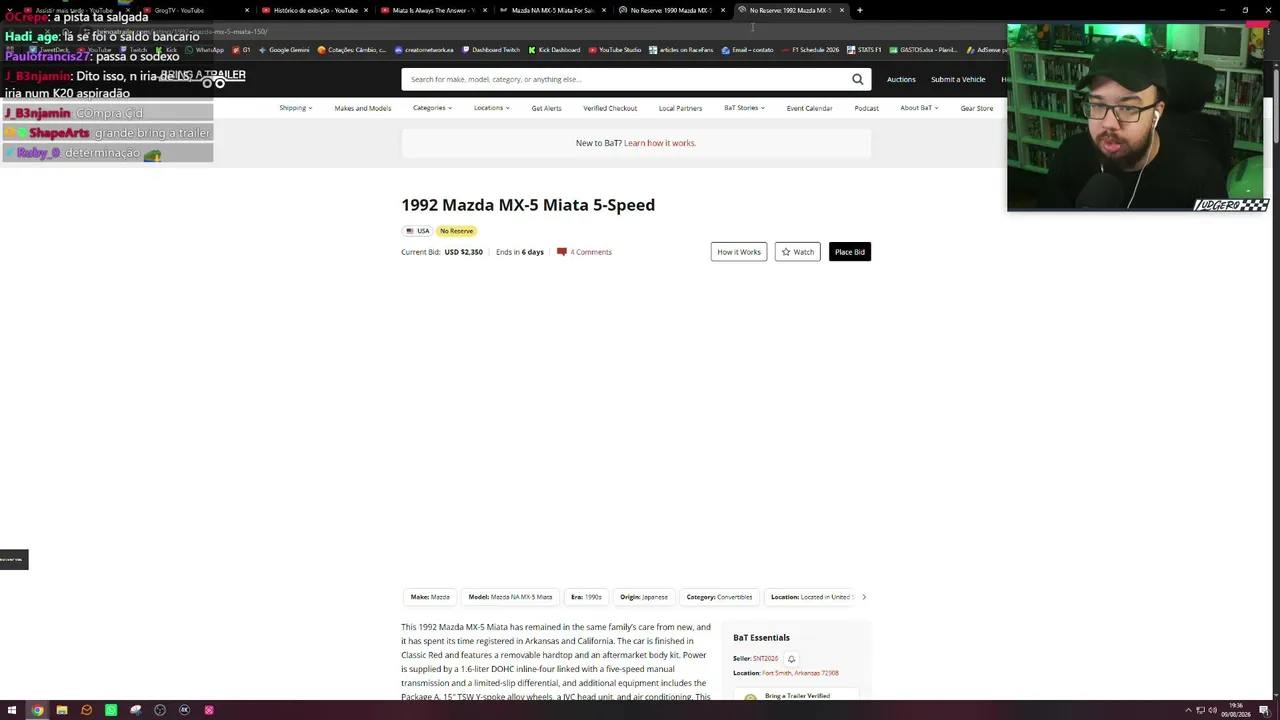Click the Fort Smith, Arkansas location link
The width and height of the screenshot is (1280, 720).
[800, 673]
